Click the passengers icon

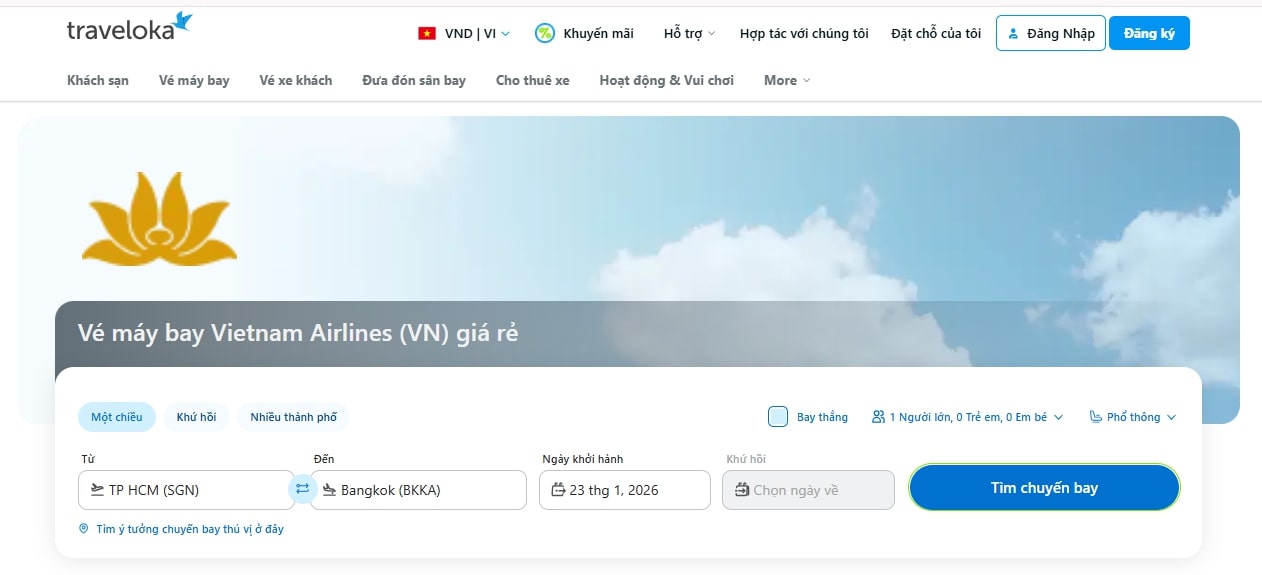pyautogui.click(x=878, y=417)
